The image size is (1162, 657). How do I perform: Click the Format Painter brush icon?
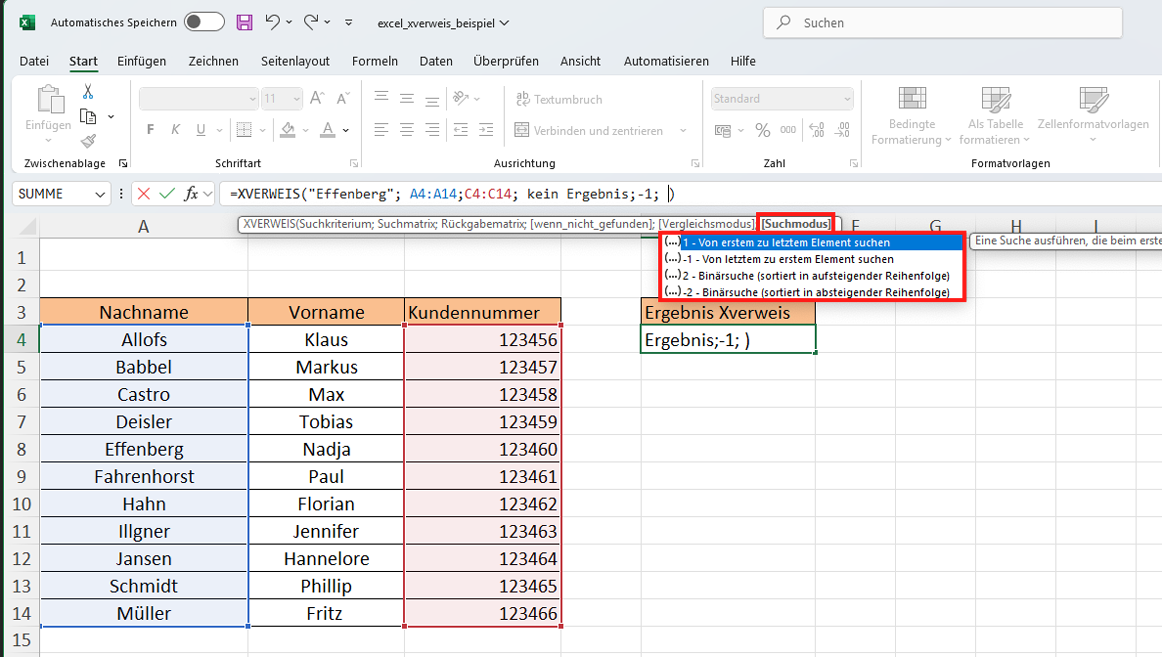(x=88, y=141)
